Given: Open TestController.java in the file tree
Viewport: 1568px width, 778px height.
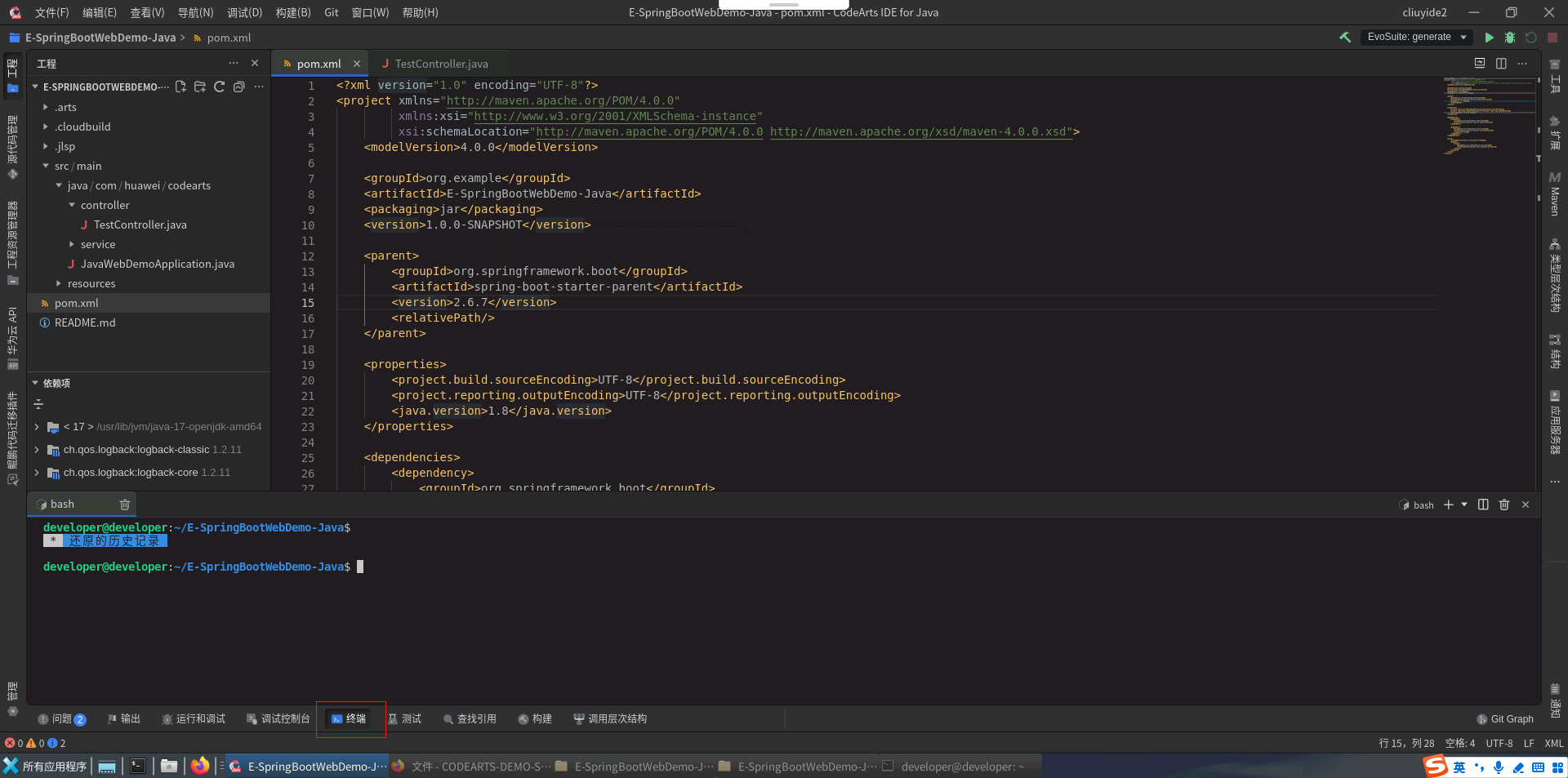Looking at the screenshot, I should tap(140, 225).
